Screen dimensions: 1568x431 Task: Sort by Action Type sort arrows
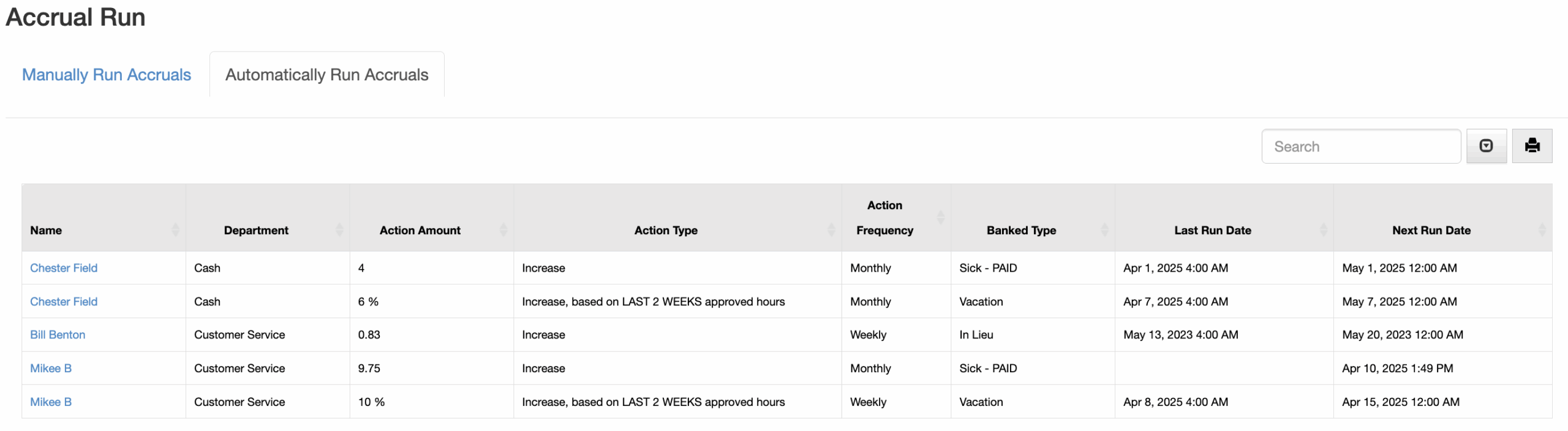[831, 230]
